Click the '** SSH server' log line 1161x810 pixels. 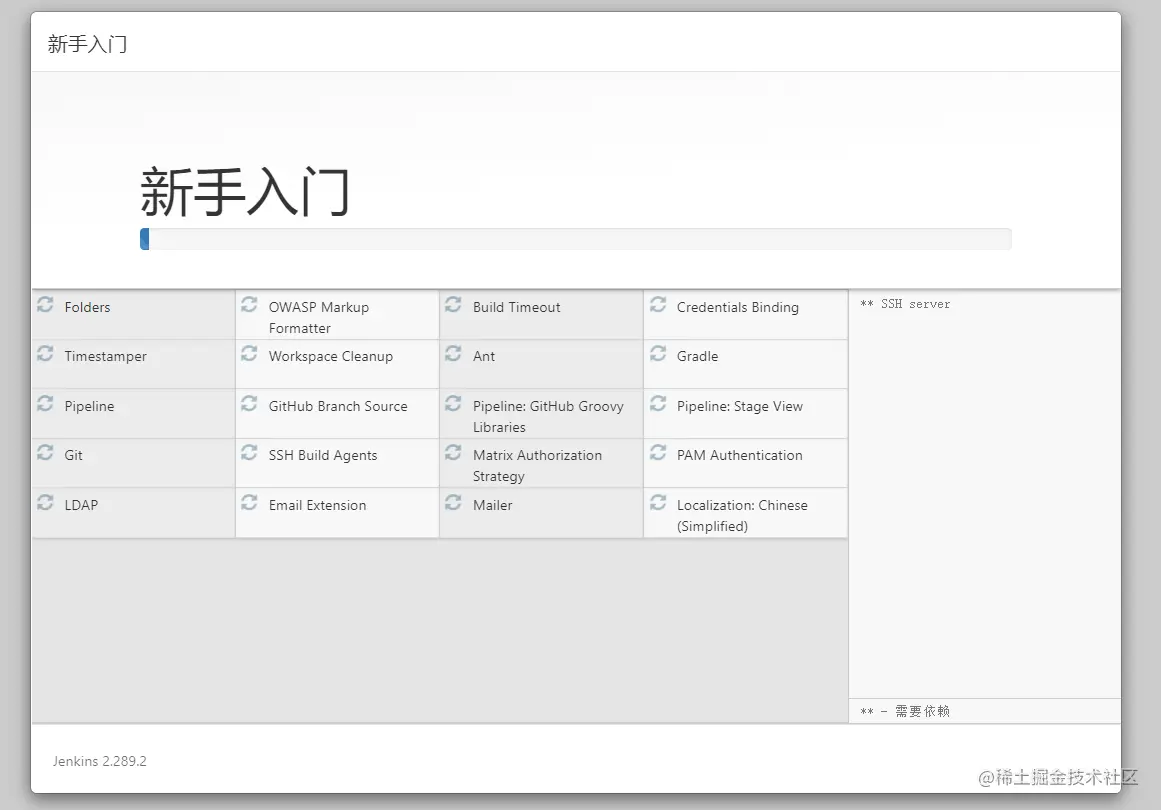click(x=905, y=304)
